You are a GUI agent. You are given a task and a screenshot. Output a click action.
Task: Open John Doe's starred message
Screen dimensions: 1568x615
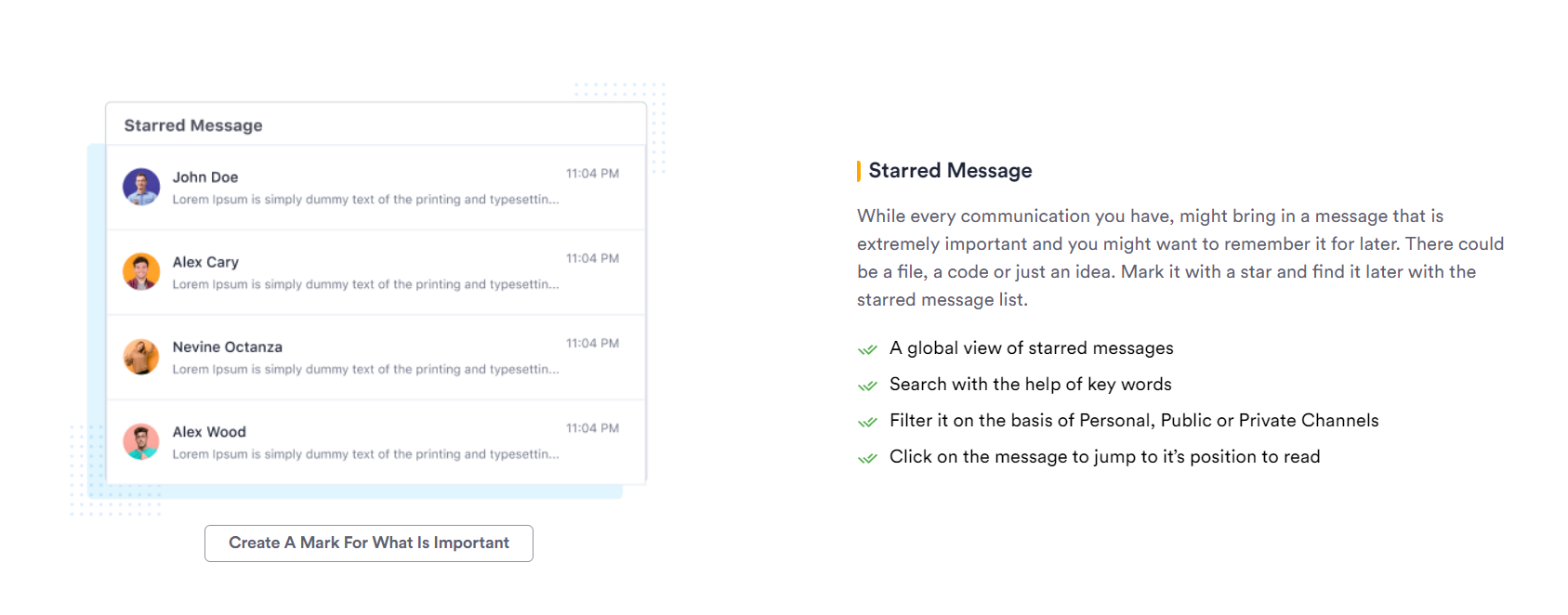pyautogui.click(x=376, y=188)
